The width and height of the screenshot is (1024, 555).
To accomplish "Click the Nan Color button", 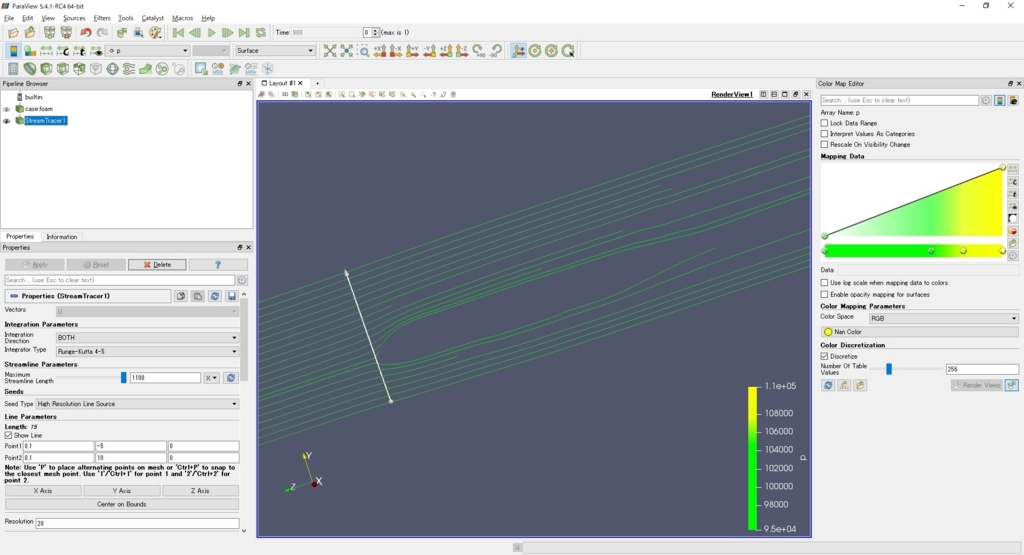I will pos(920,332).
